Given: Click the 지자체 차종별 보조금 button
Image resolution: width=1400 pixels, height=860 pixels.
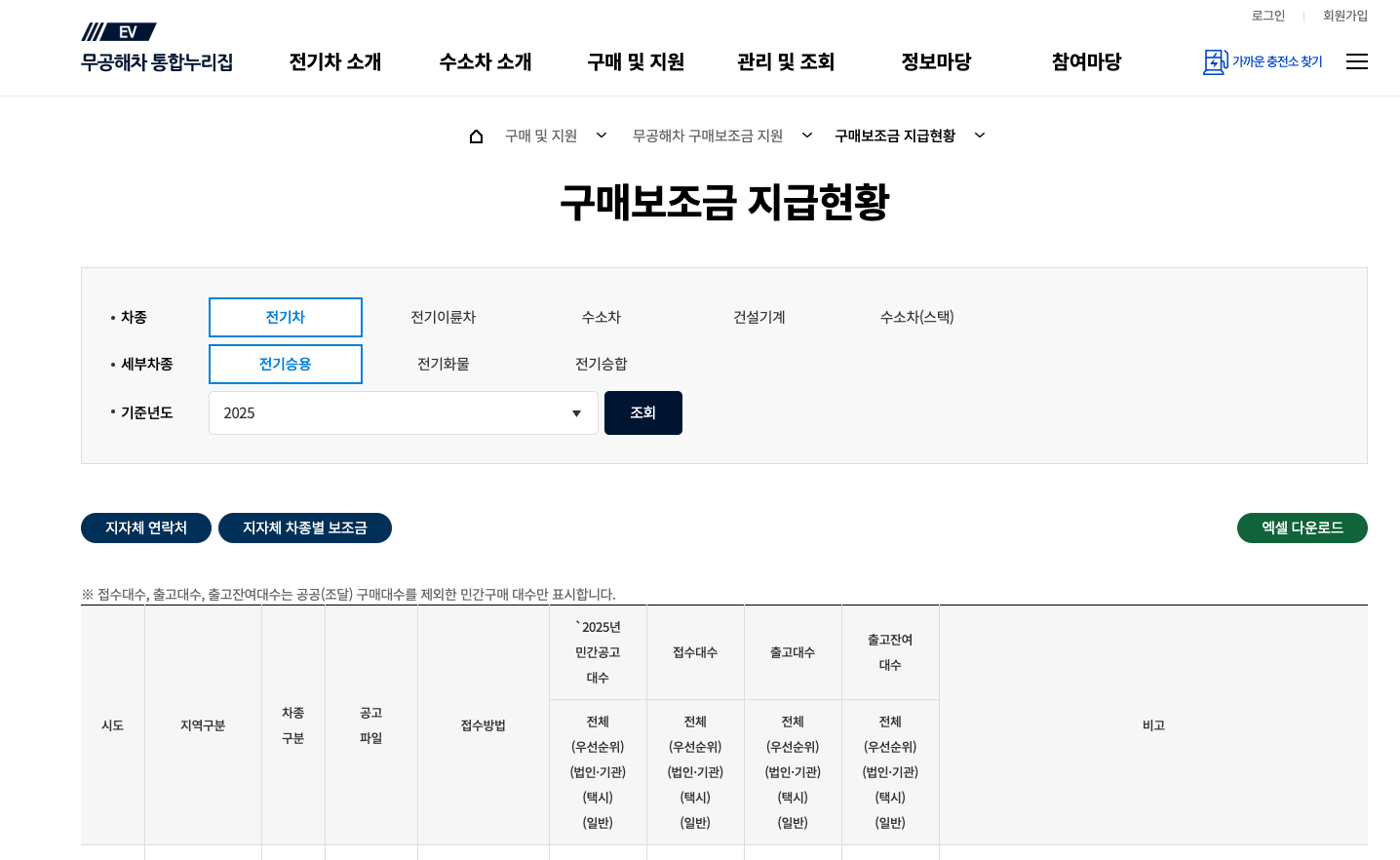Looking at the screenshot, I should click(x=305, y=528).
